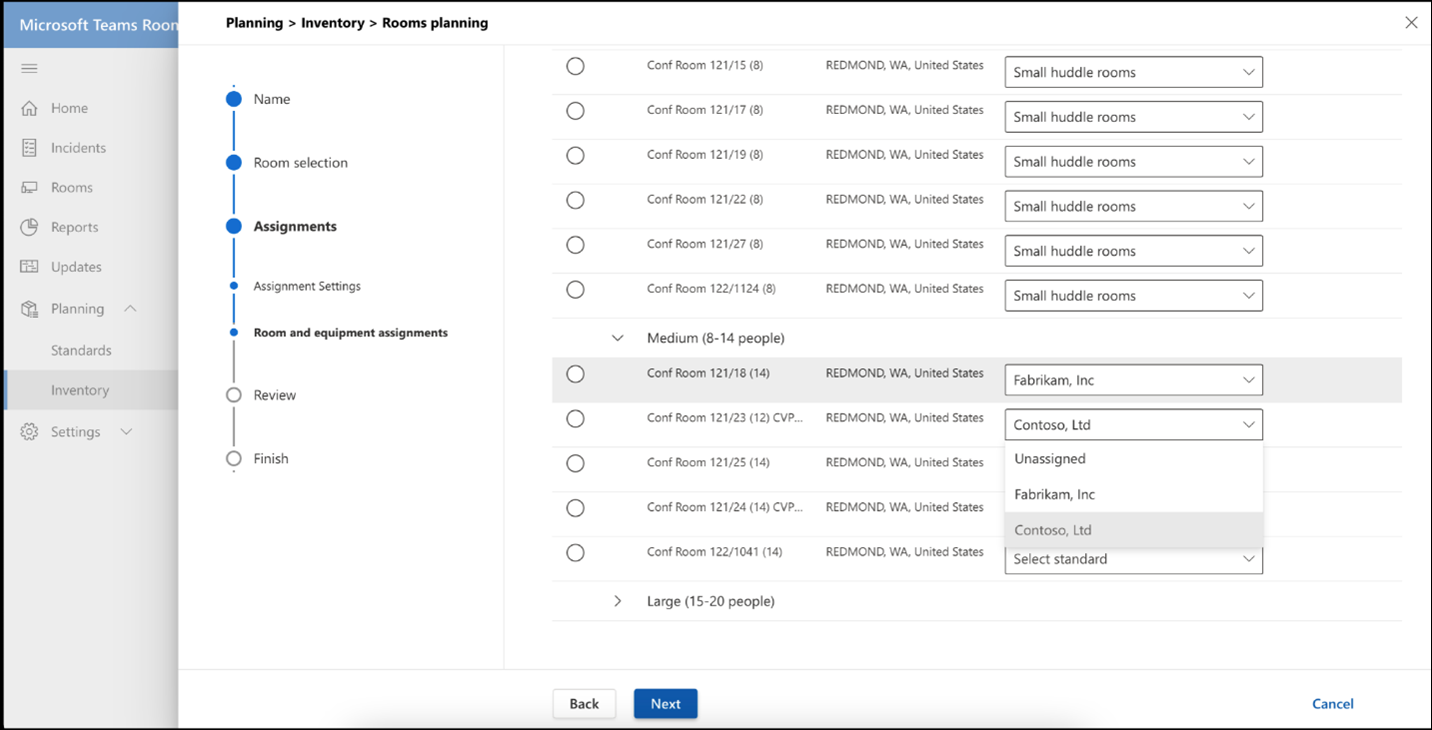Open Rooms in the sidebar
The width and height of the screenshot is (1432, 730).
point(72,188)
